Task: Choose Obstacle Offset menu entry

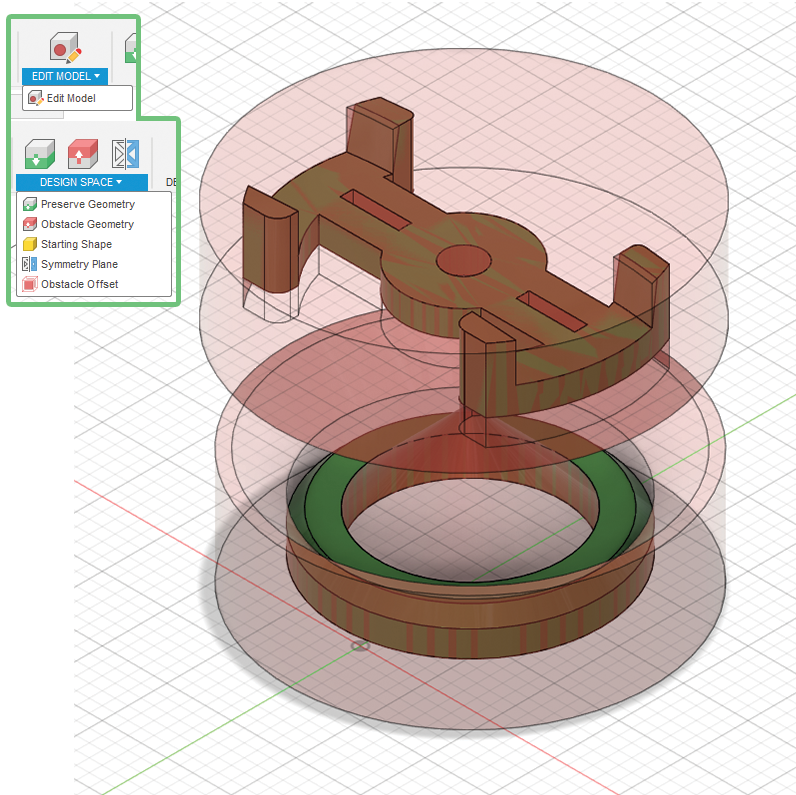Action: point(94,284)
